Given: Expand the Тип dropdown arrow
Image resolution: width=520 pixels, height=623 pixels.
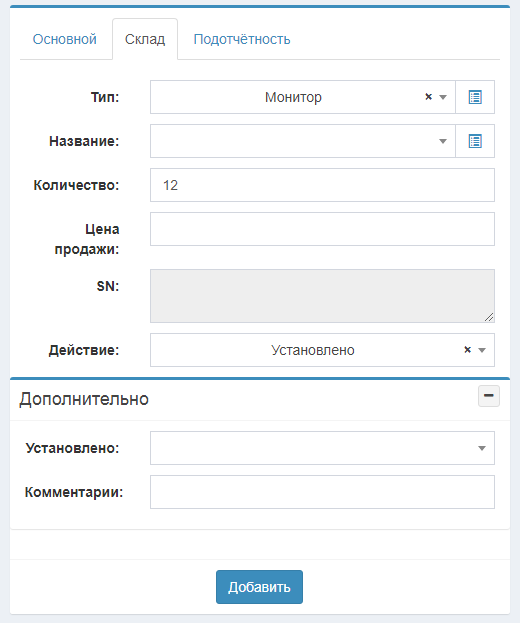Looking at the screenshot, I should pos(443,97).
